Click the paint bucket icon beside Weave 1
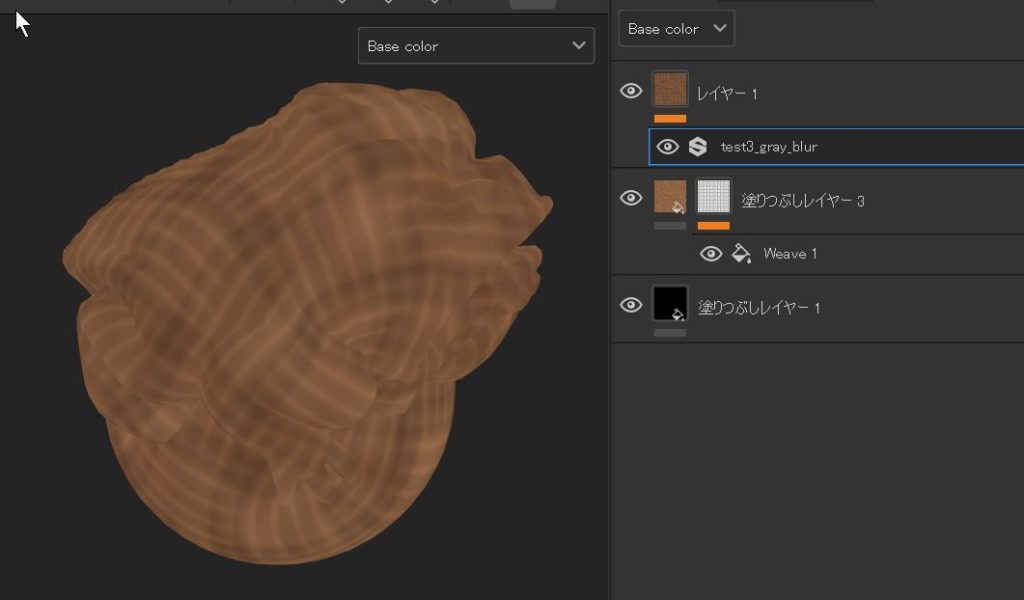The height and width of the screenshot is (600, 1024). (x=741, y=254)
